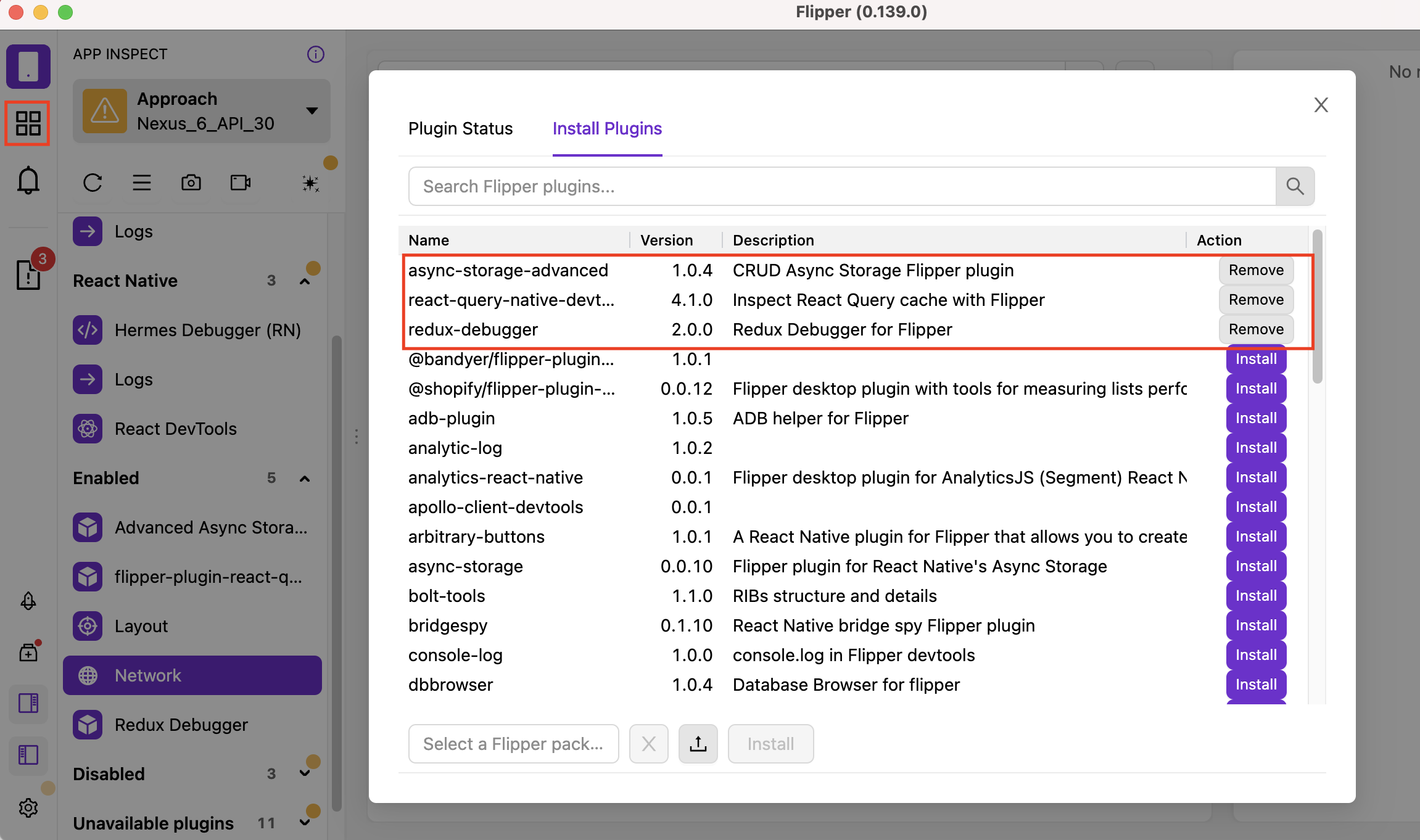This screenshot has width=1420, height=840.
Task: Collapse the React Native section
Action: (305, 281)
